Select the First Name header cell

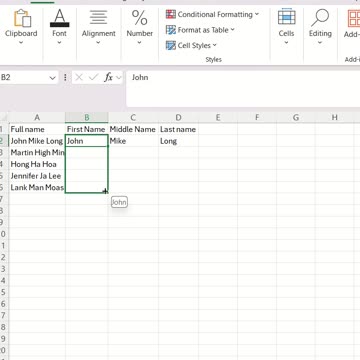coord(87,129)
